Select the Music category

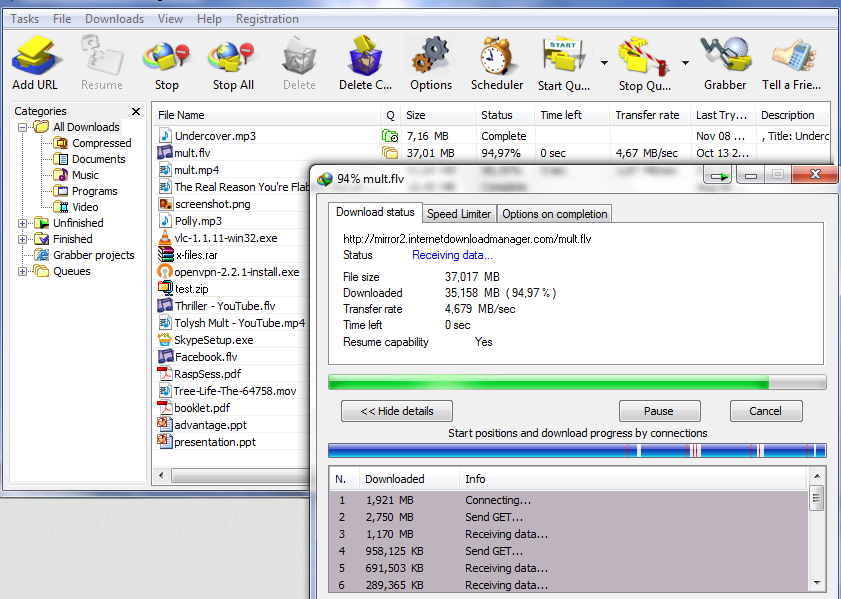85,175
